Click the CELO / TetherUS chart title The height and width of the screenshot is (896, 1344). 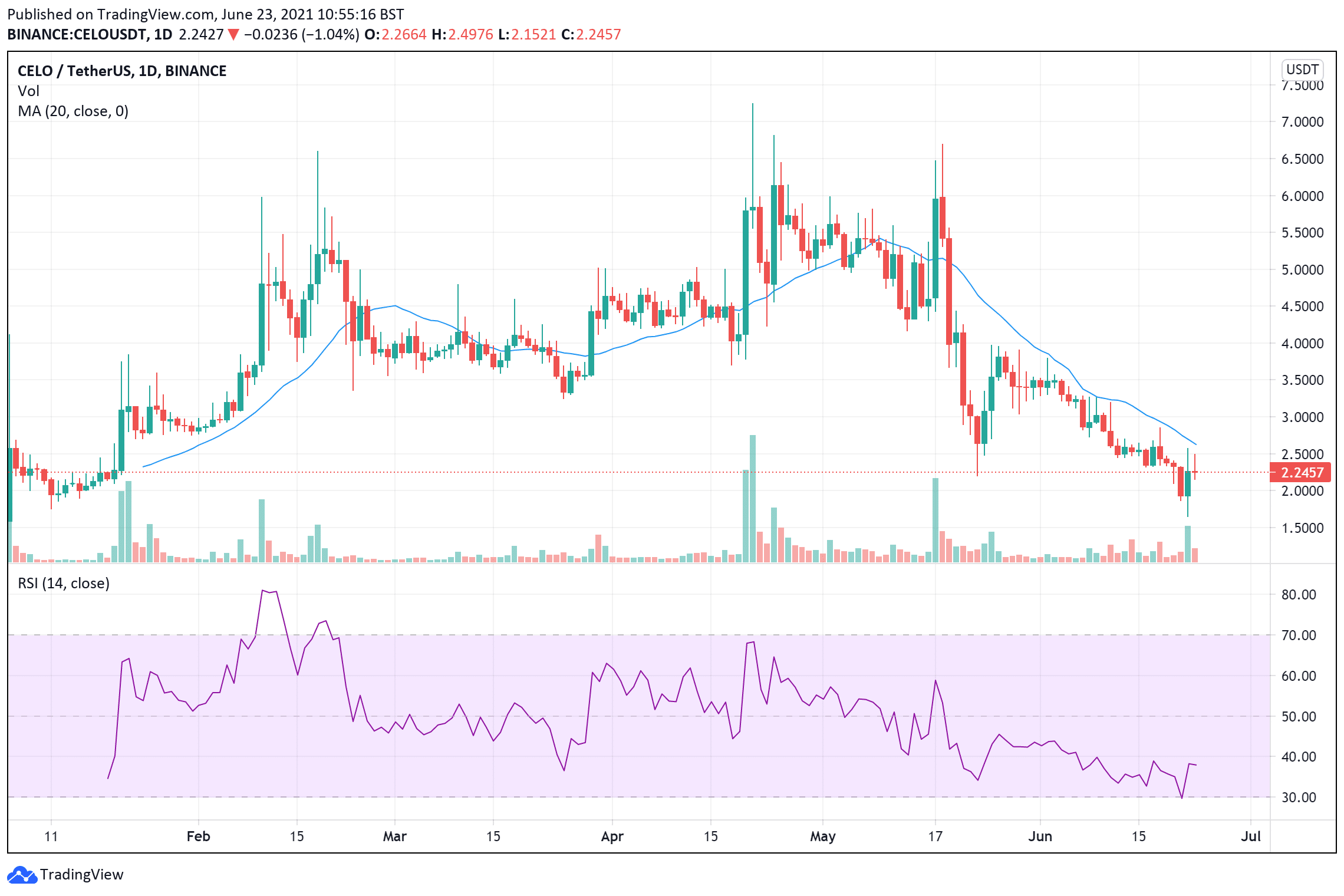(122, 71)
